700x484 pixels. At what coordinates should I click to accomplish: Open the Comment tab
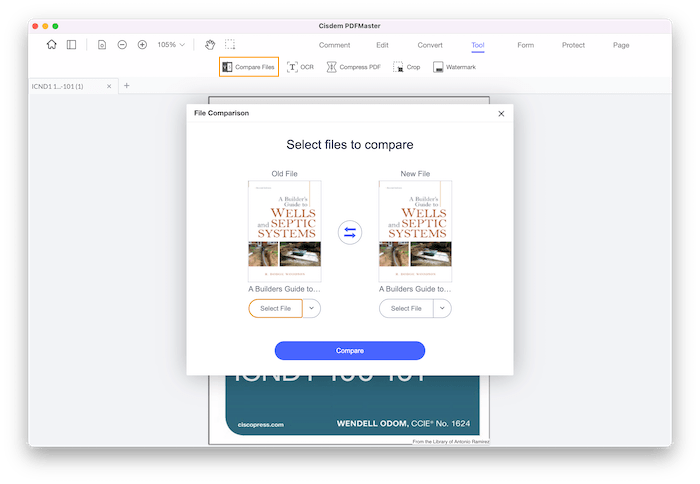click(x=334, y=45)
